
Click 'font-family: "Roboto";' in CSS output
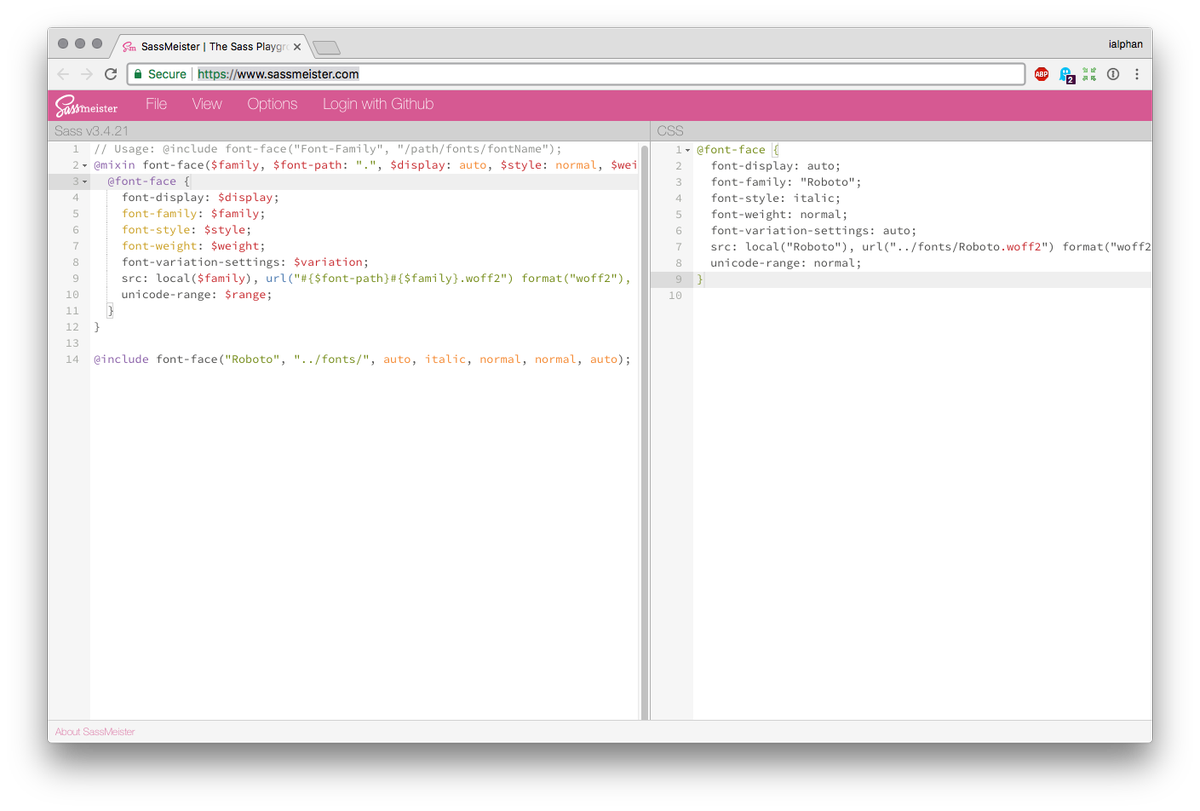tap(786, 182)
